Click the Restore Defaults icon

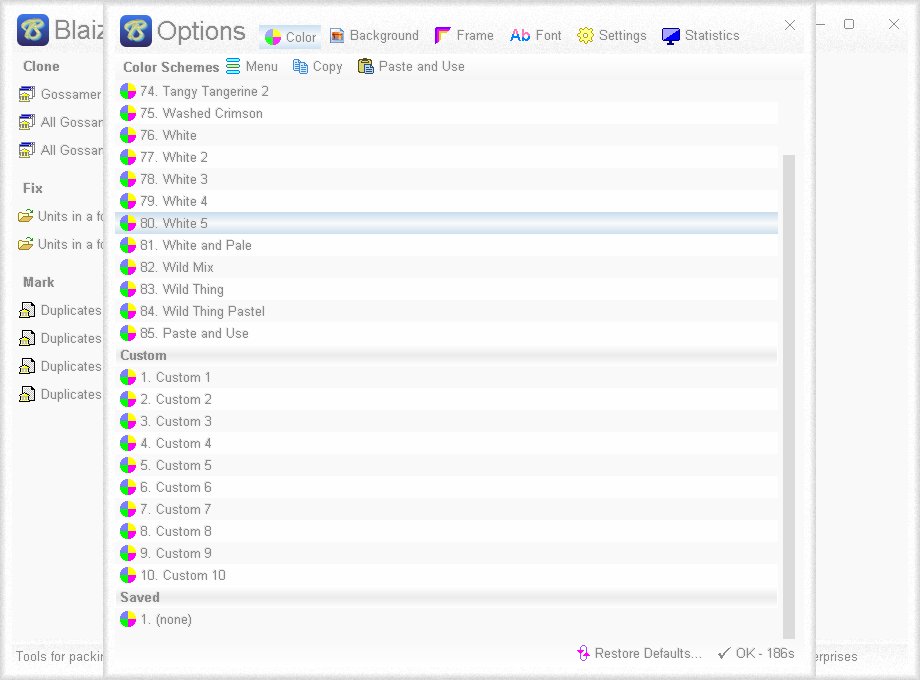583,653
